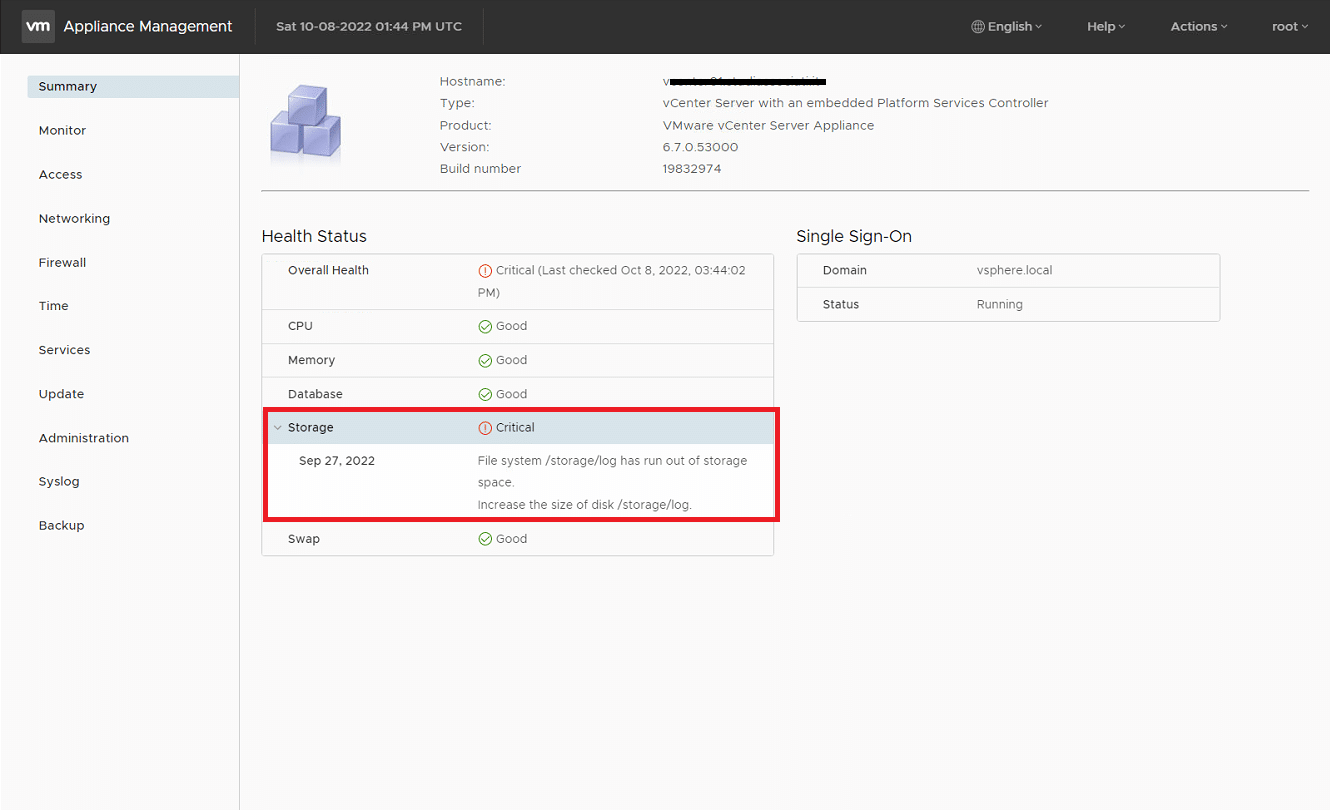Click the Domain label in Single Sign-On
Screen dimensions: 1330x810
point(844,271)
